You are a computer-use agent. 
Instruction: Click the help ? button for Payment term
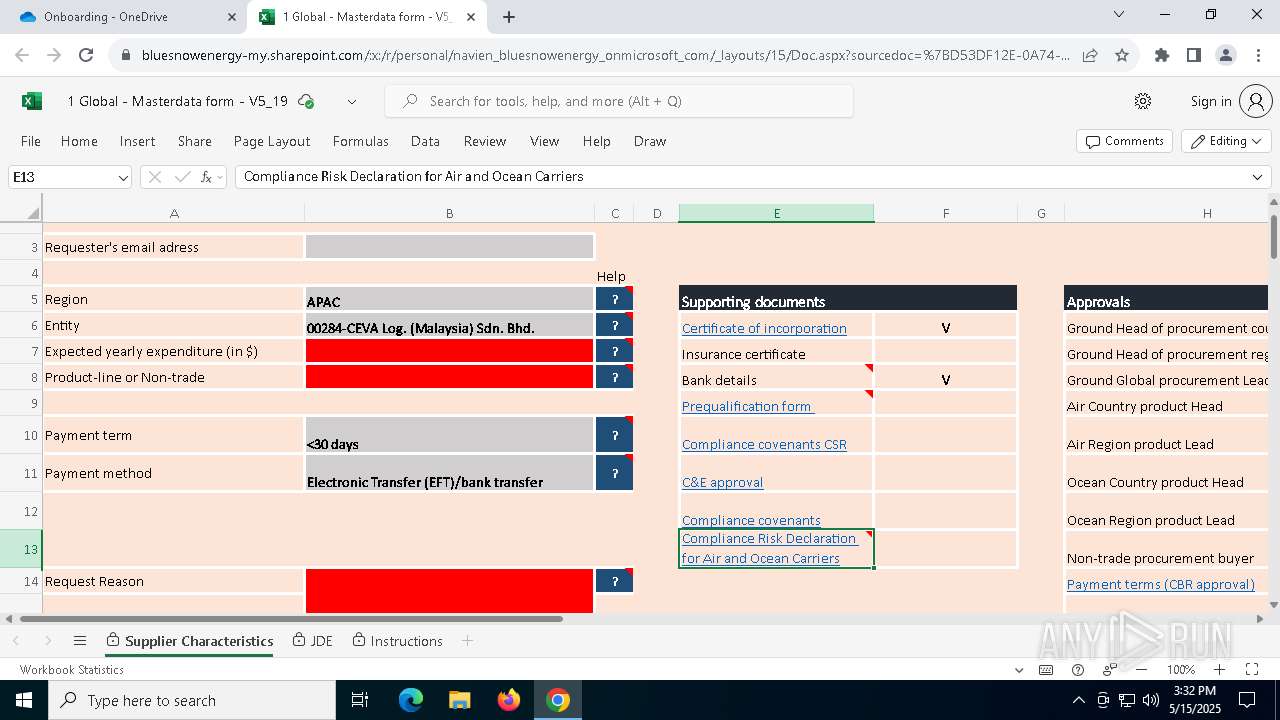click(614, 435)
